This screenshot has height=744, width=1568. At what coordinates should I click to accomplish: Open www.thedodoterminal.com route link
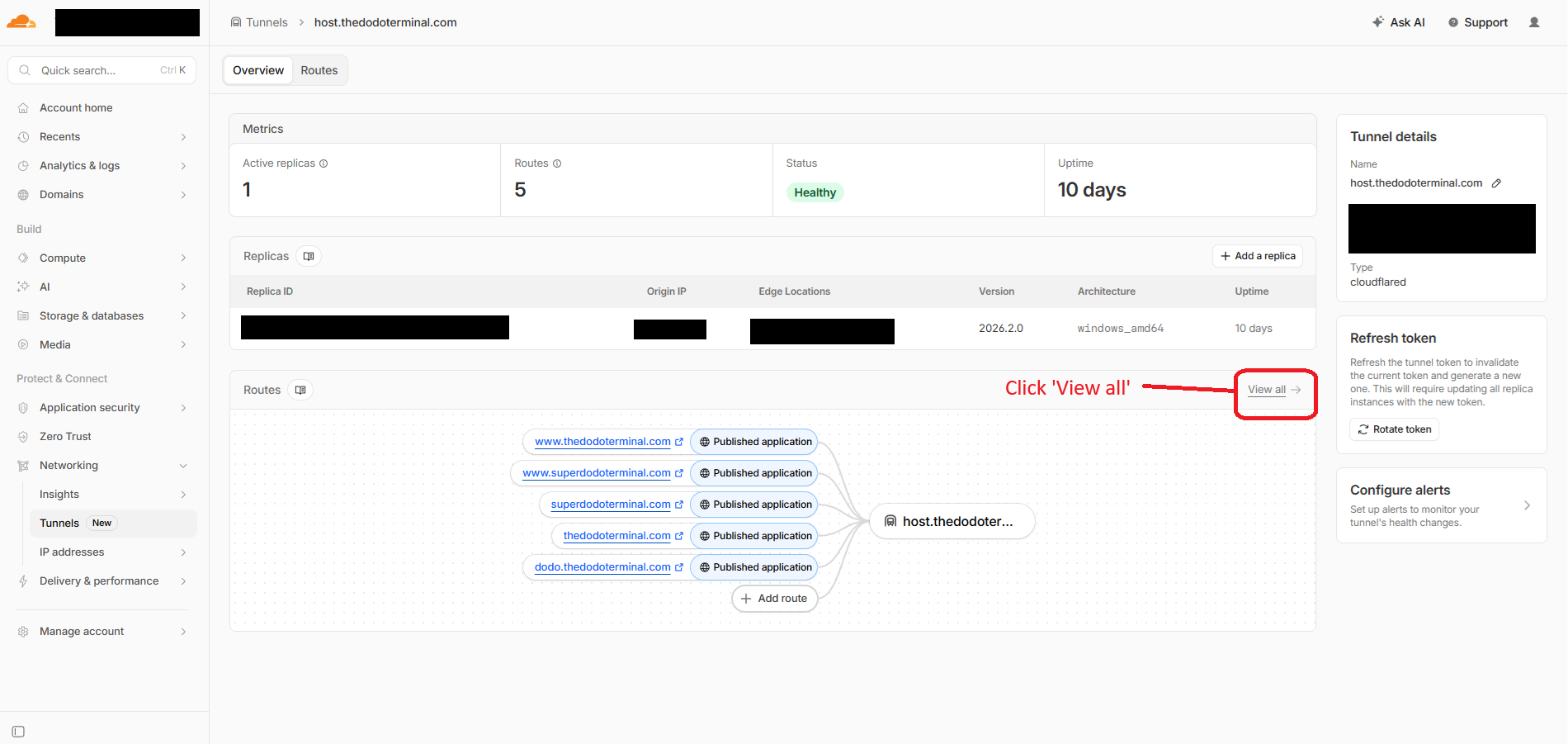pos(602,442)
